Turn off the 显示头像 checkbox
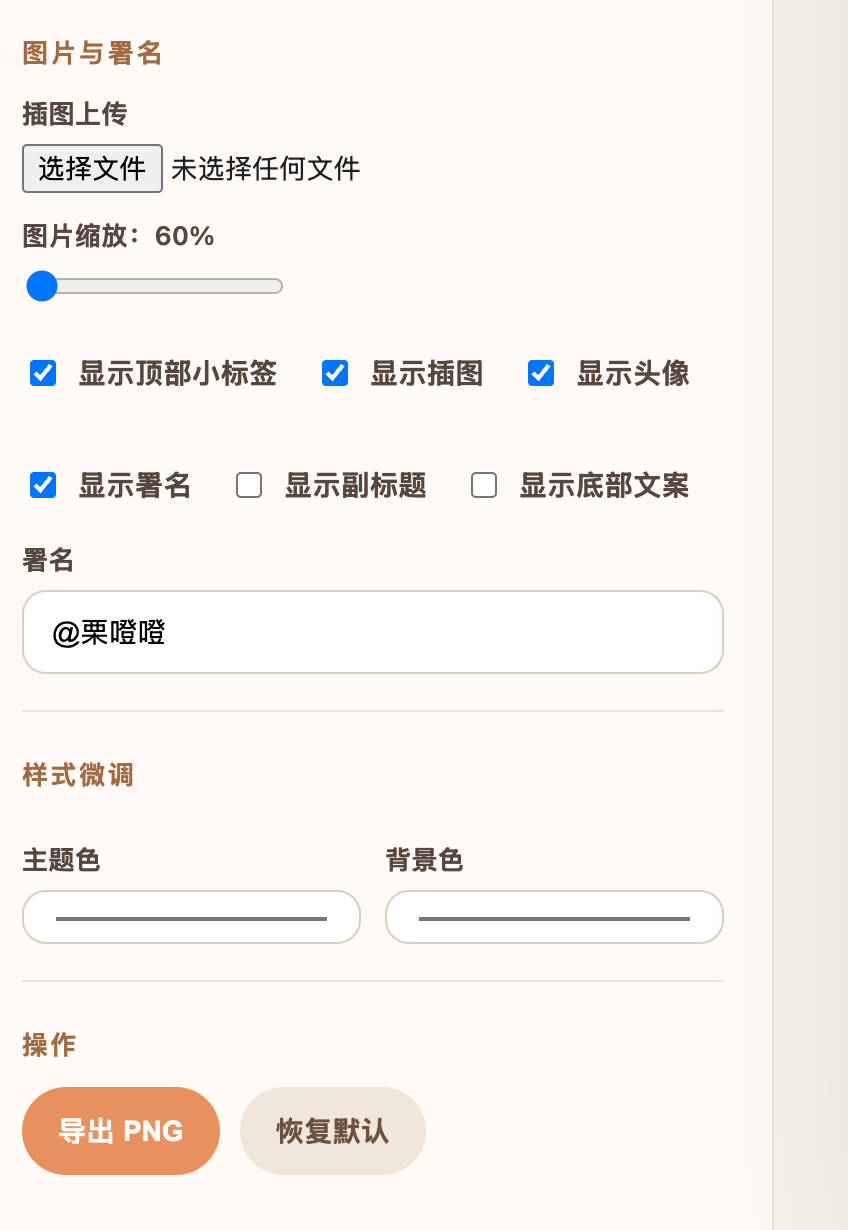Screen dimensions: 848x1230 pos(541,374)
